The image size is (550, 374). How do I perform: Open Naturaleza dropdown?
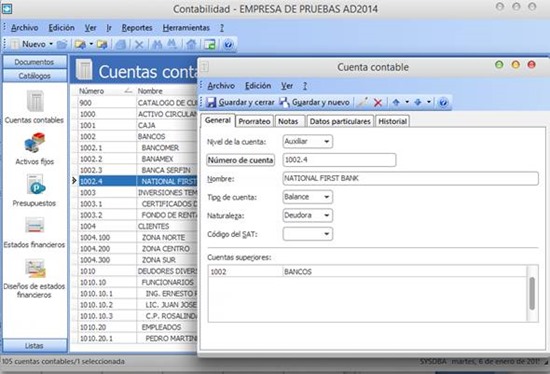(x=308, y=215)
